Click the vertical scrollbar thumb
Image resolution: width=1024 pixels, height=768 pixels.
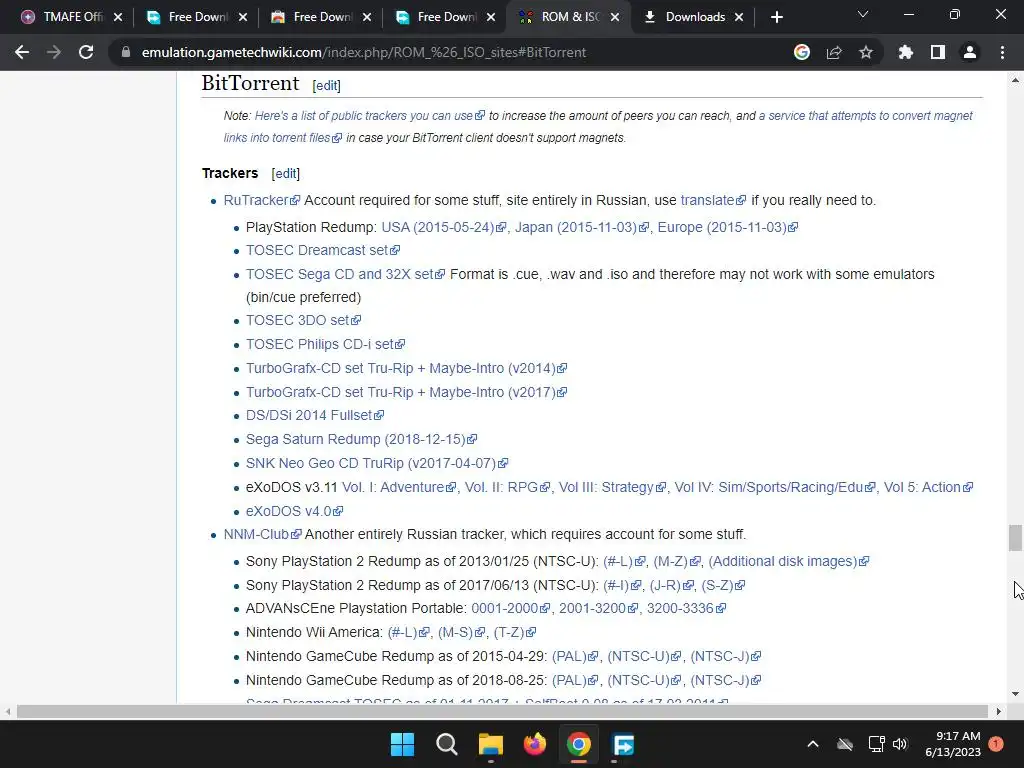(x=1015, y=538)
